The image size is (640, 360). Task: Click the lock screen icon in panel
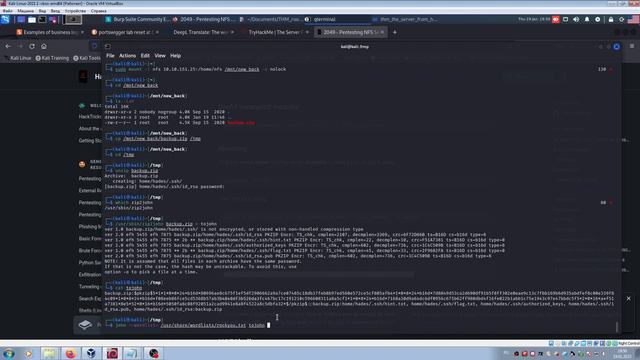point(611,19)
